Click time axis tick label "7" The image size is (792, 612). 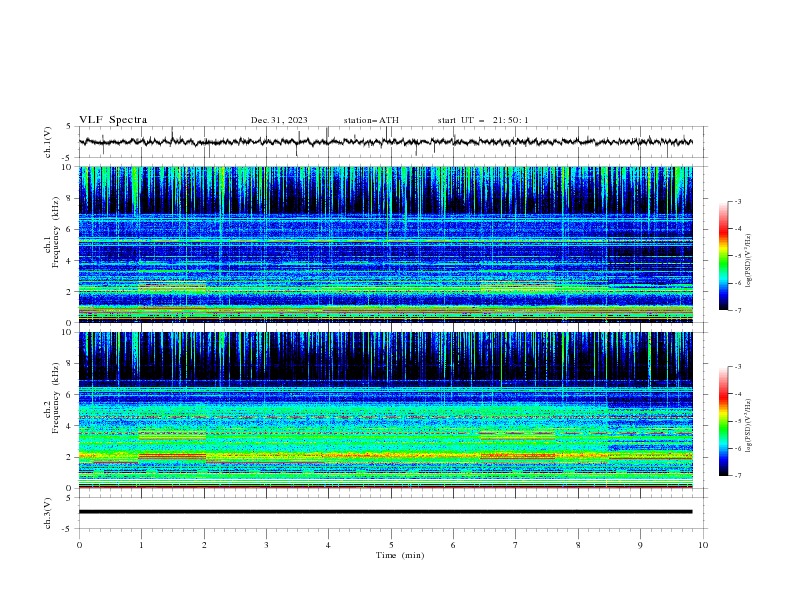(516, 545)
